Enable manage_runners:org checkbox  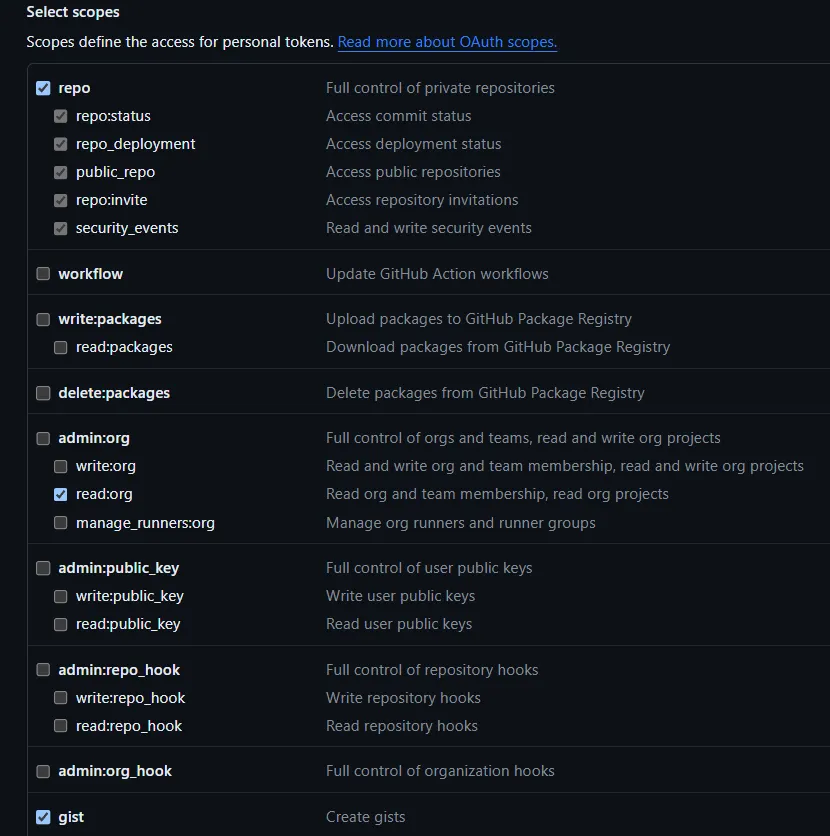[61, 523]
